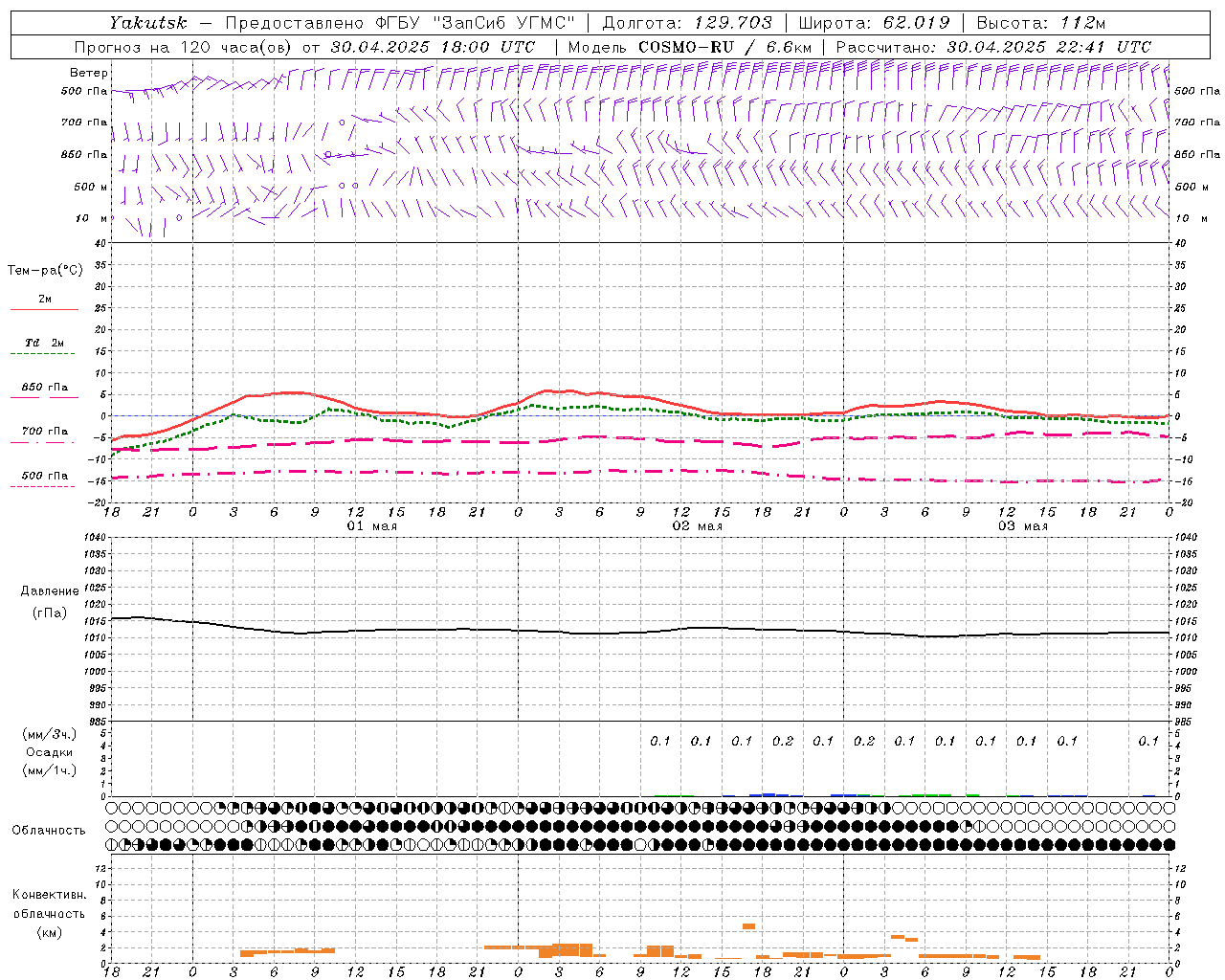1225x980 pixels.
Task: Click the Долгота: 129.703 value
Action: [x=686, y=23]
